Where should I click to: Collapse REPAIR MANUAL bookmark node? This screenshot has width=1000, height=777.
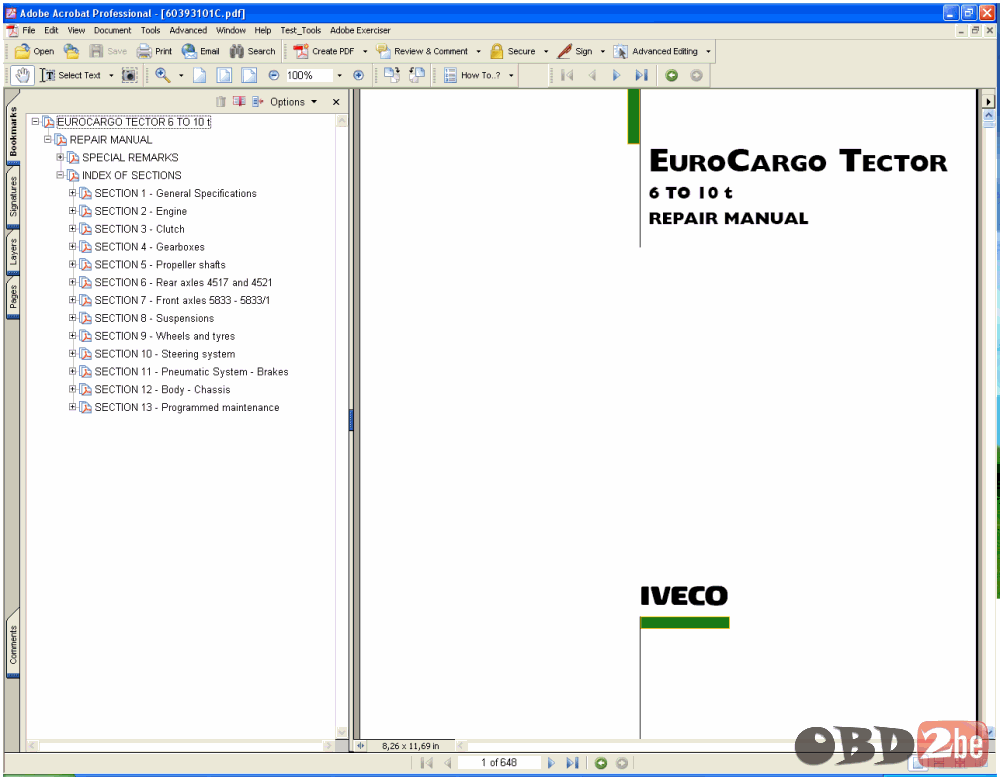[x=47, y=139]
